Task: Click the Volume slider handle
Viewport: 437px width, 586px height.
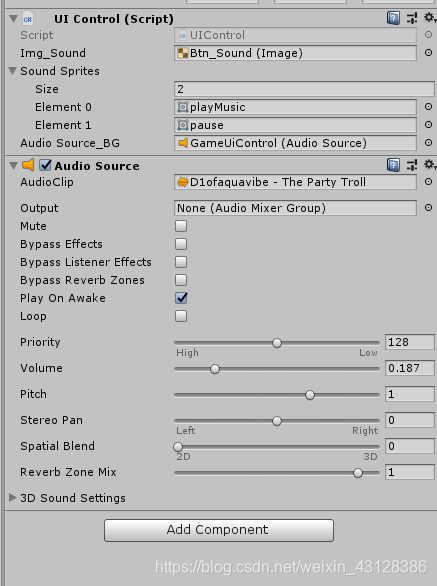Action: point(215,369)
